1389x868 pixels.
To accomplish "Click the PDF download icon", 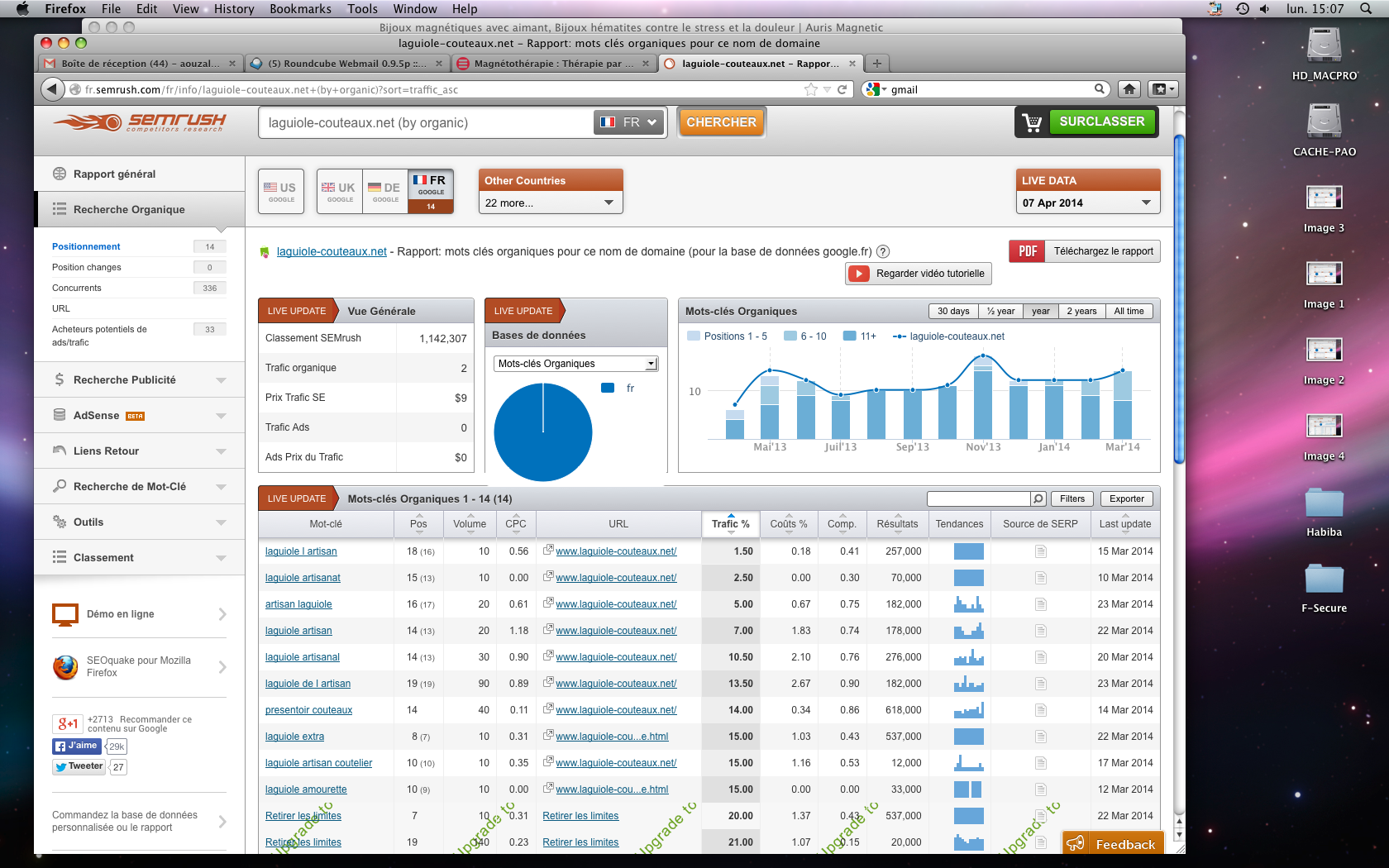I will point(1027,251).
